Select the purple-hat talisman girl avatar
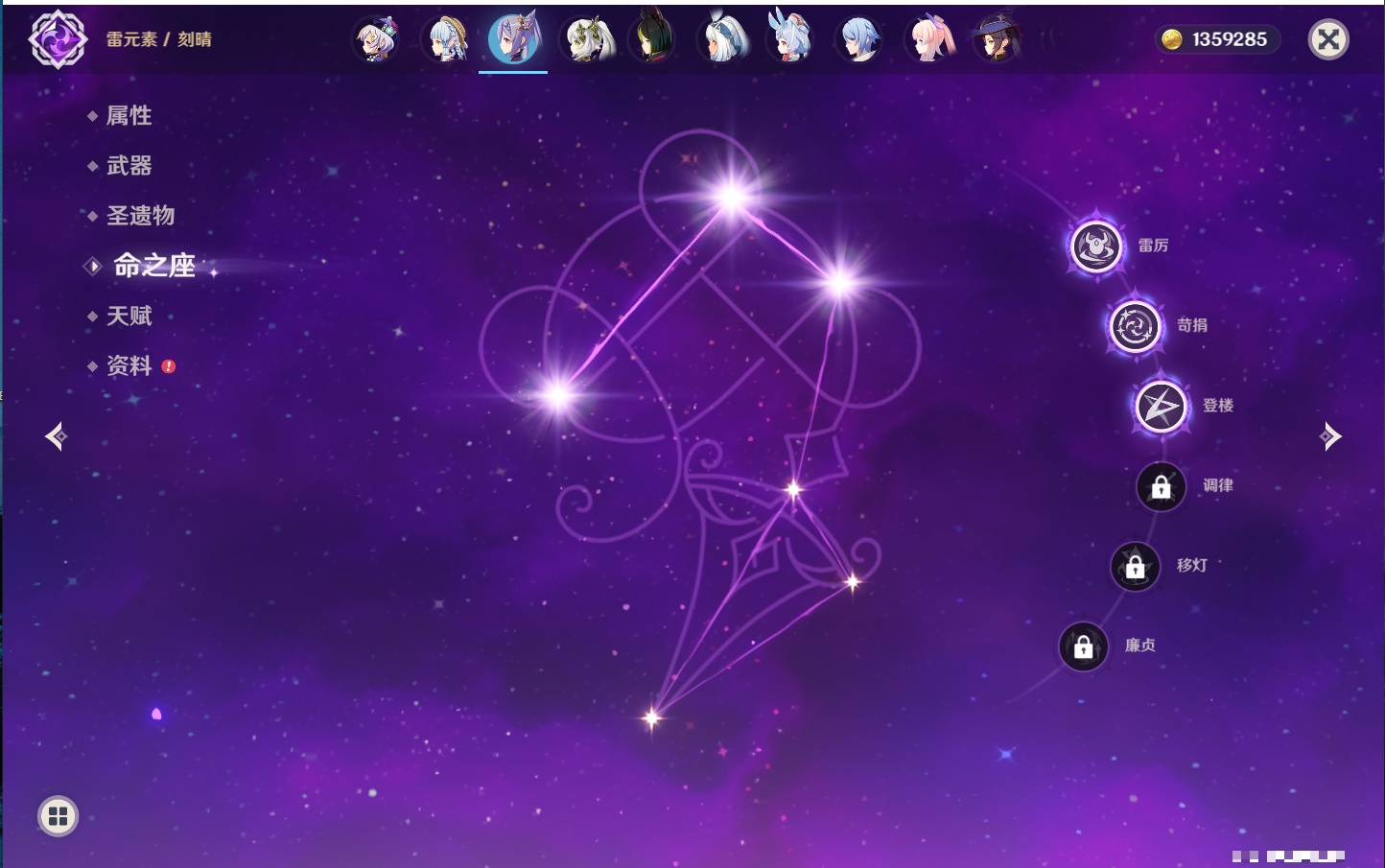 click(x=376, y=39)
